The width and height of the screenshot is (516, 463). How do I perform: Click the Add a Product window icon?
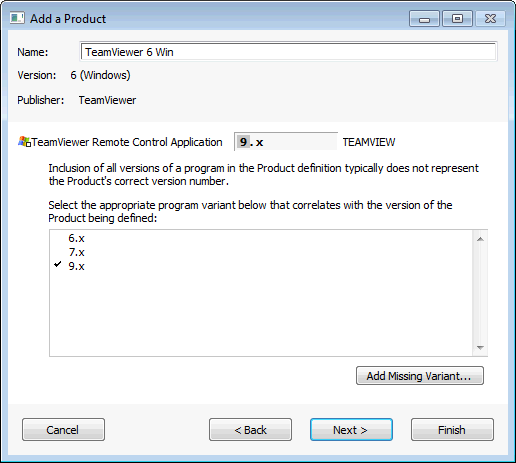pos(17,18)
